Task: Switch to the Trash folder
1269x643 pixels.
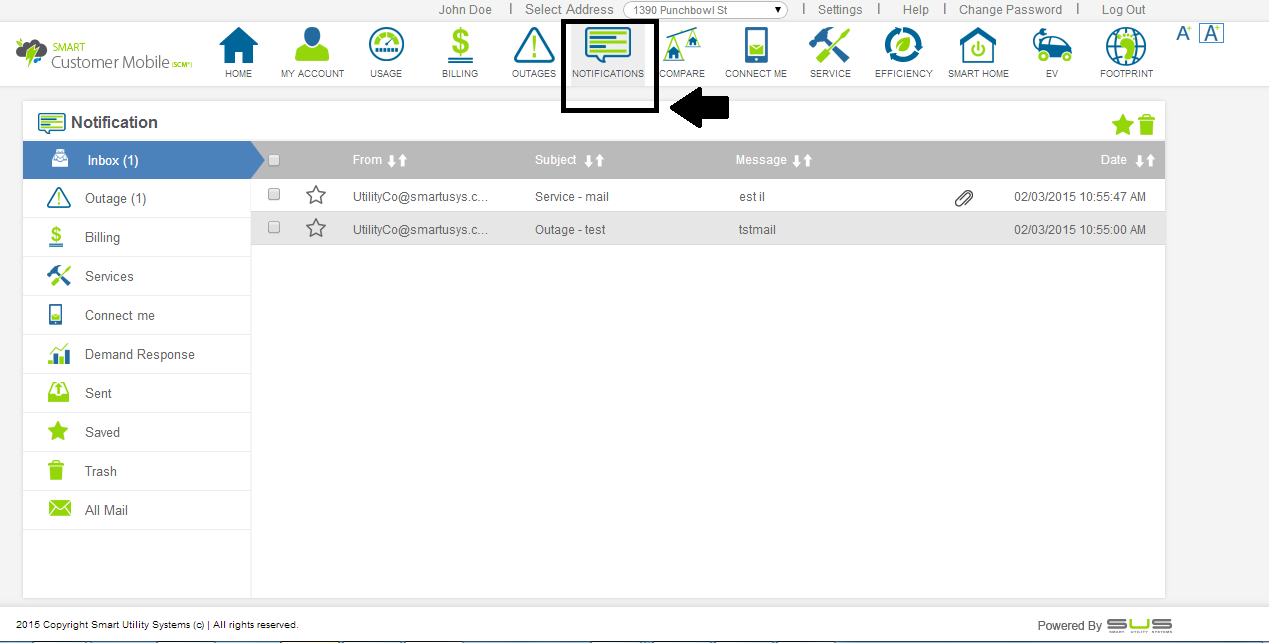Action: (100, 471)
